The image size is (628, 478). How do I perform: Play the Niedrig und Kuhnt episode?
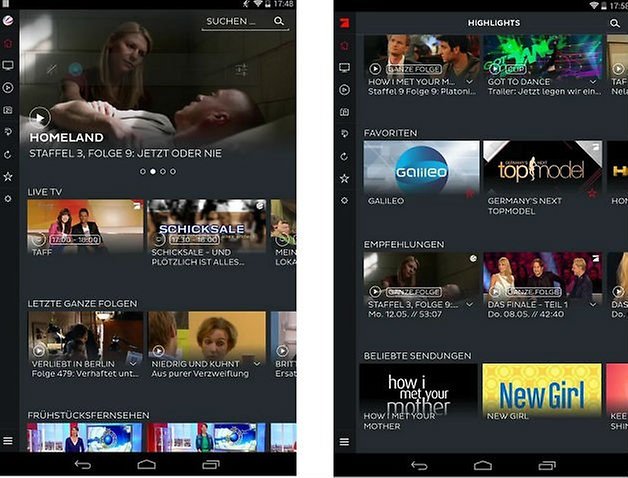pos(159,351)
